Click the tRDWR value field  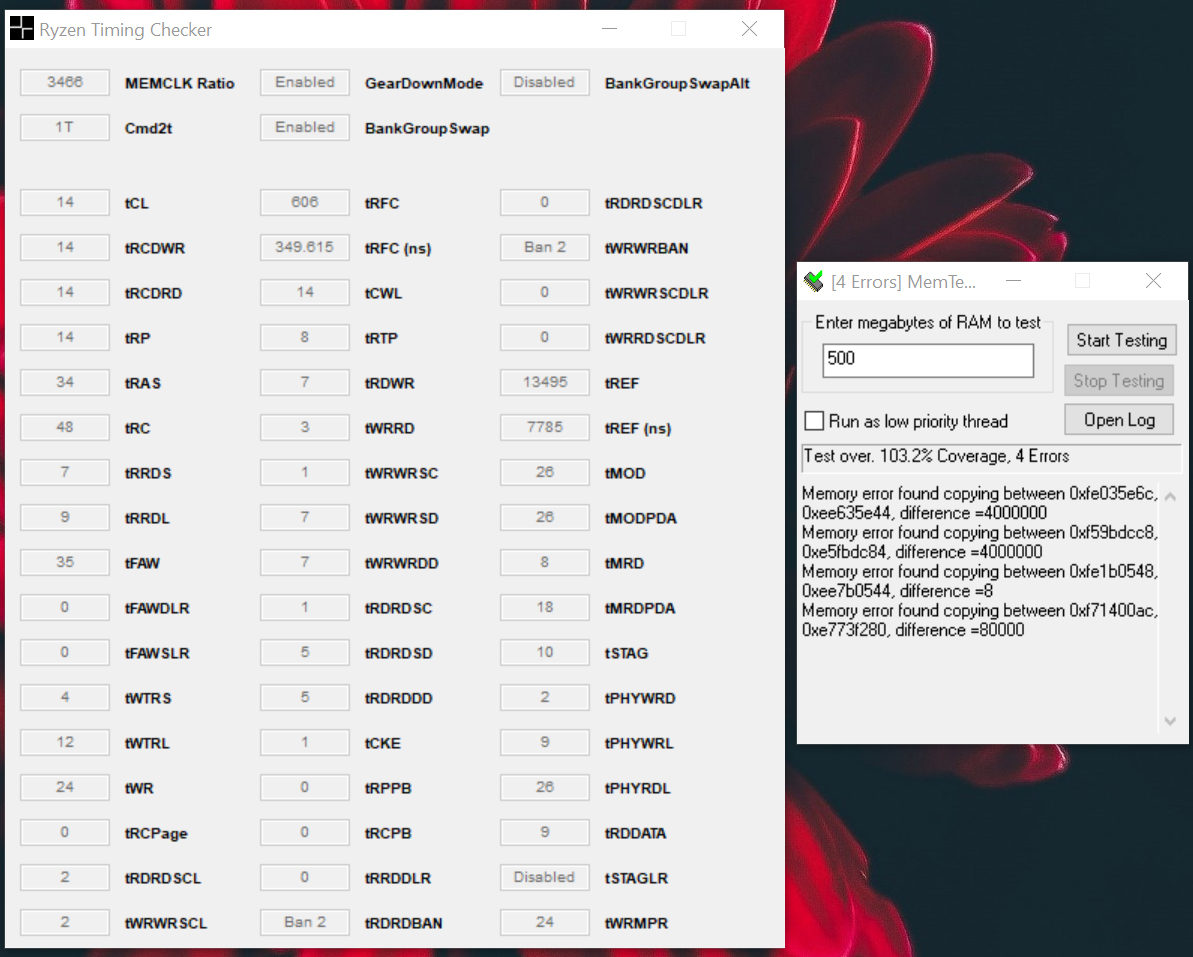point(304,382)
